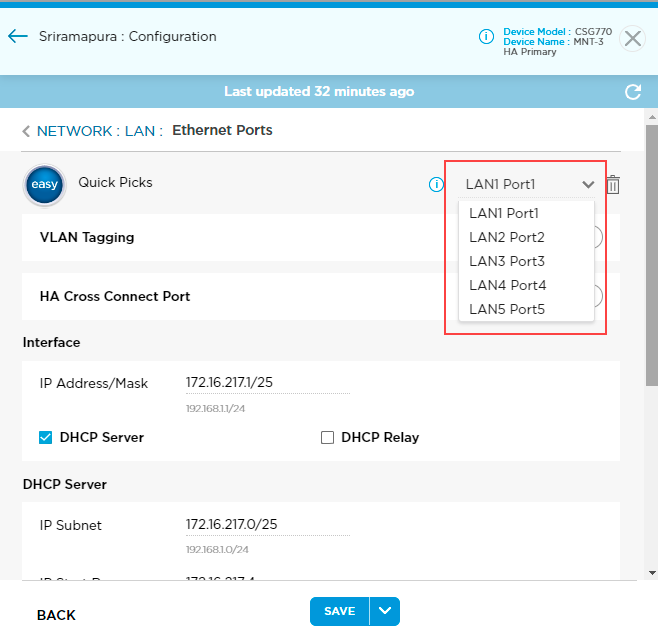Viewport: 658px width, 642px height.
Task: Open the SAVE button dropdown arrow
Action: [x=385, y=611]
